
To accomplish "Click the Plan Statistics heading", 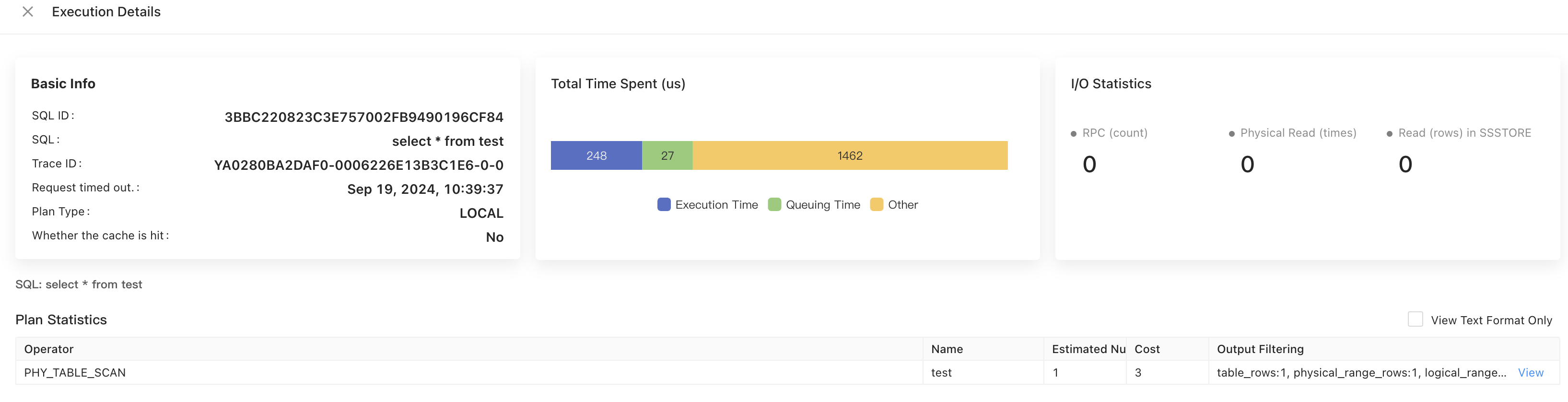I will tap(61, 320).
